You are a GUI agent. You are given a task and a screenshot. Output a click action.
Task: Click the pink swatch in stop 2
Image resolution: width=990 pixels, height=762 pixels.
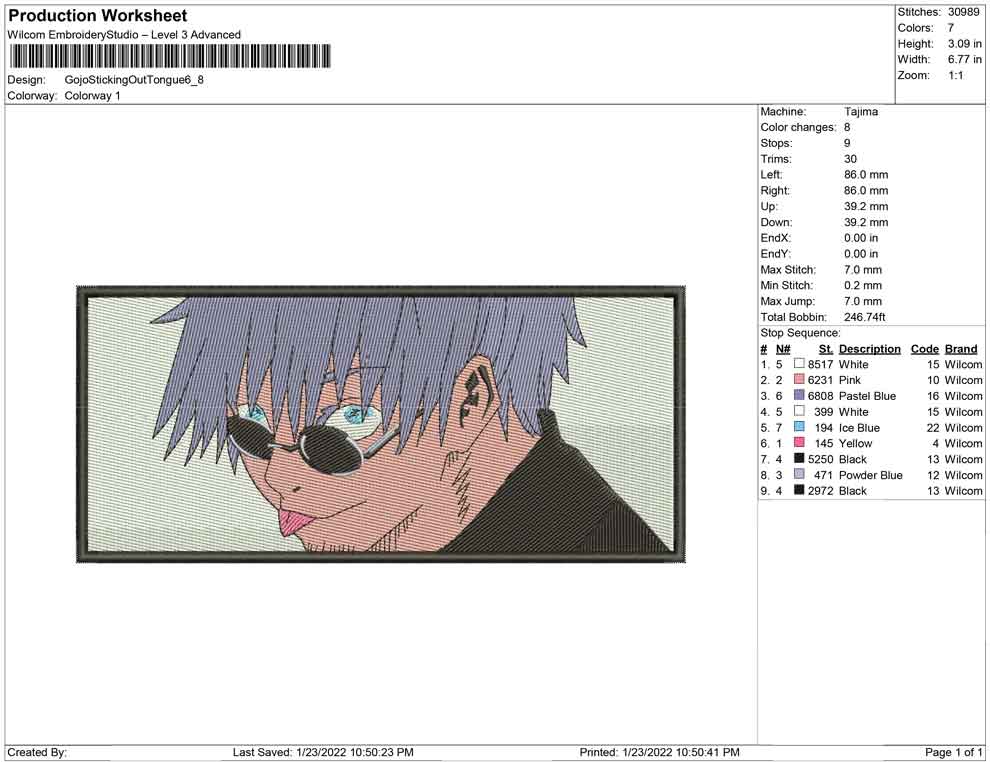pos(799,379)
